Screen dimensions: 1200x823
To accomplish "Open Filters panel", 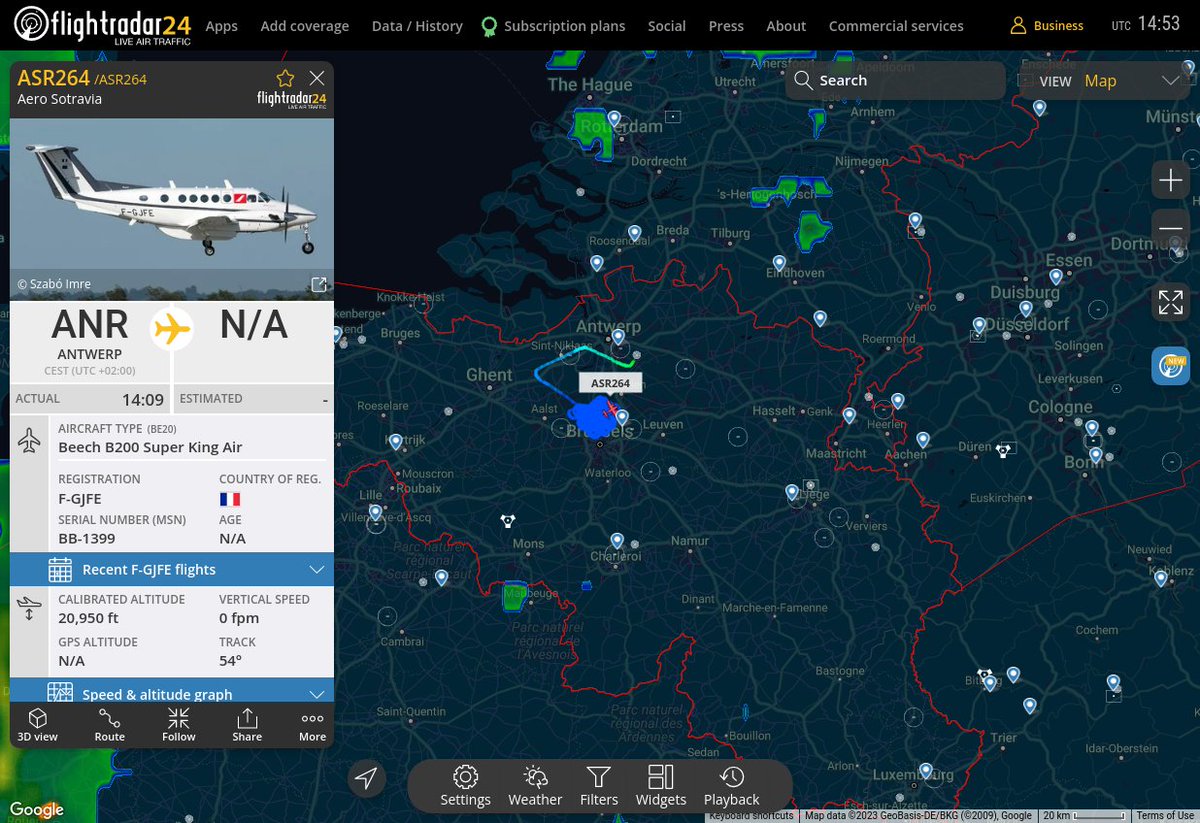I will [599, 785].
